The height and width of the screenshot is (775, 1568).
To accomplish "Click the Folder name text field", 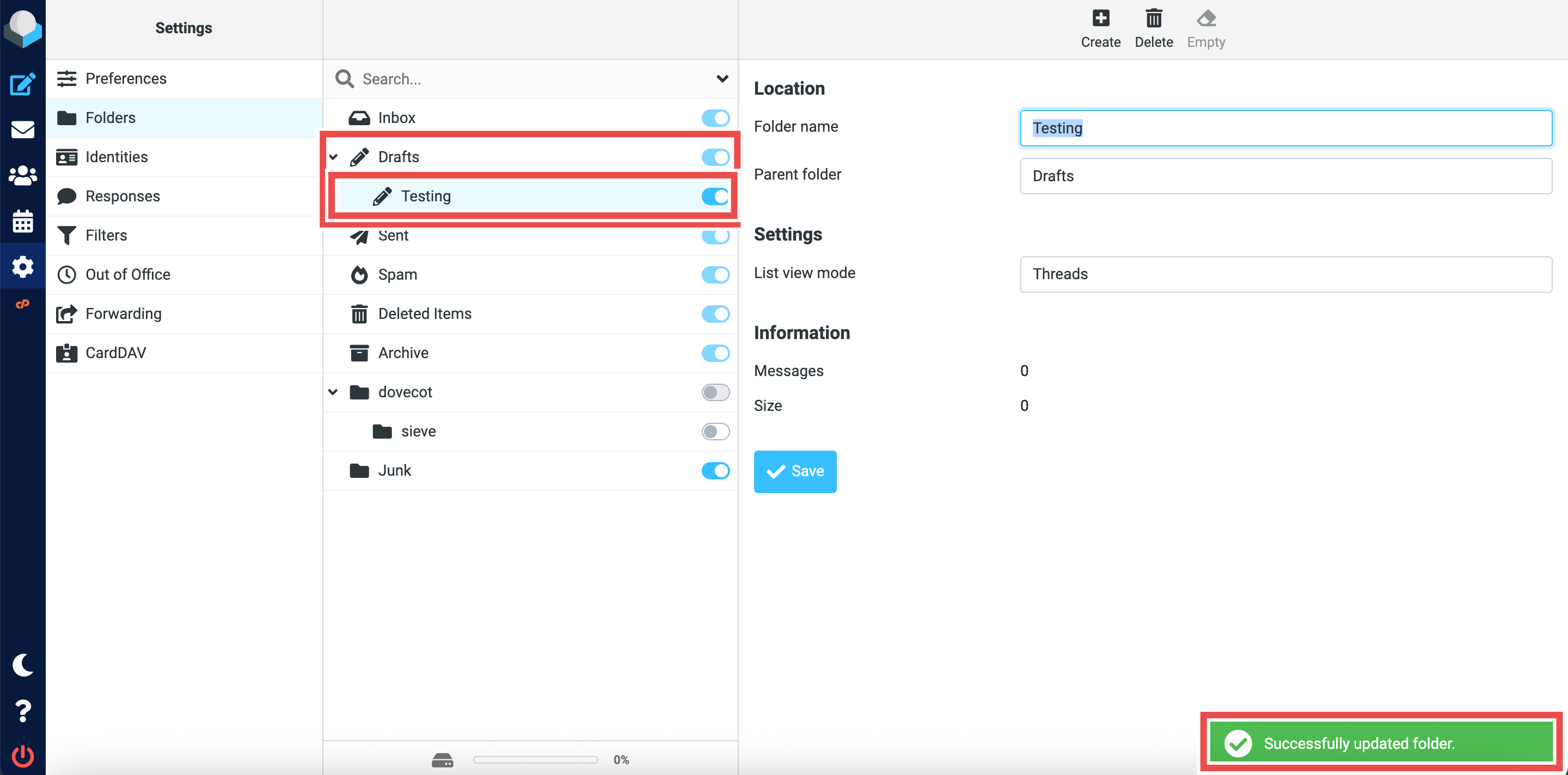I will pyautogui.click(x=1285, y=128).
